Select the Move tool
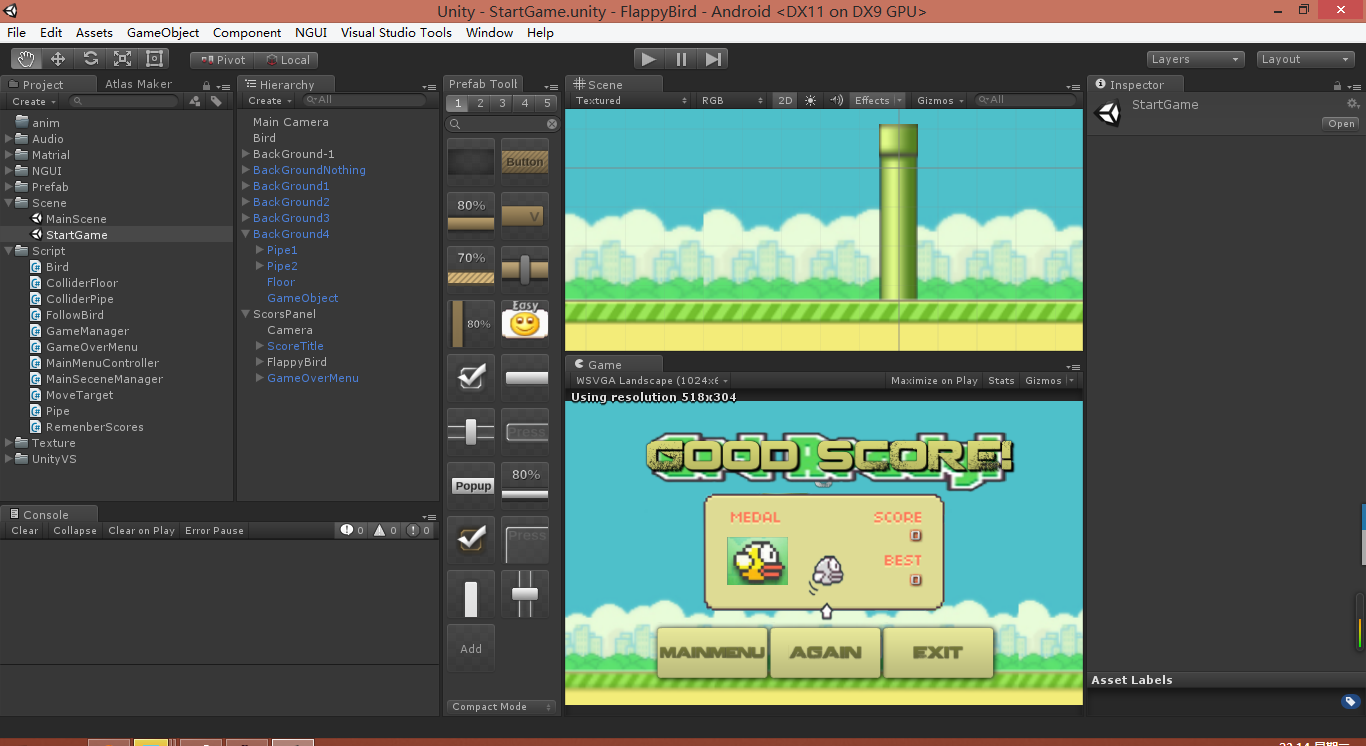This screenshot has height=746, width=1366. (58, 59)
